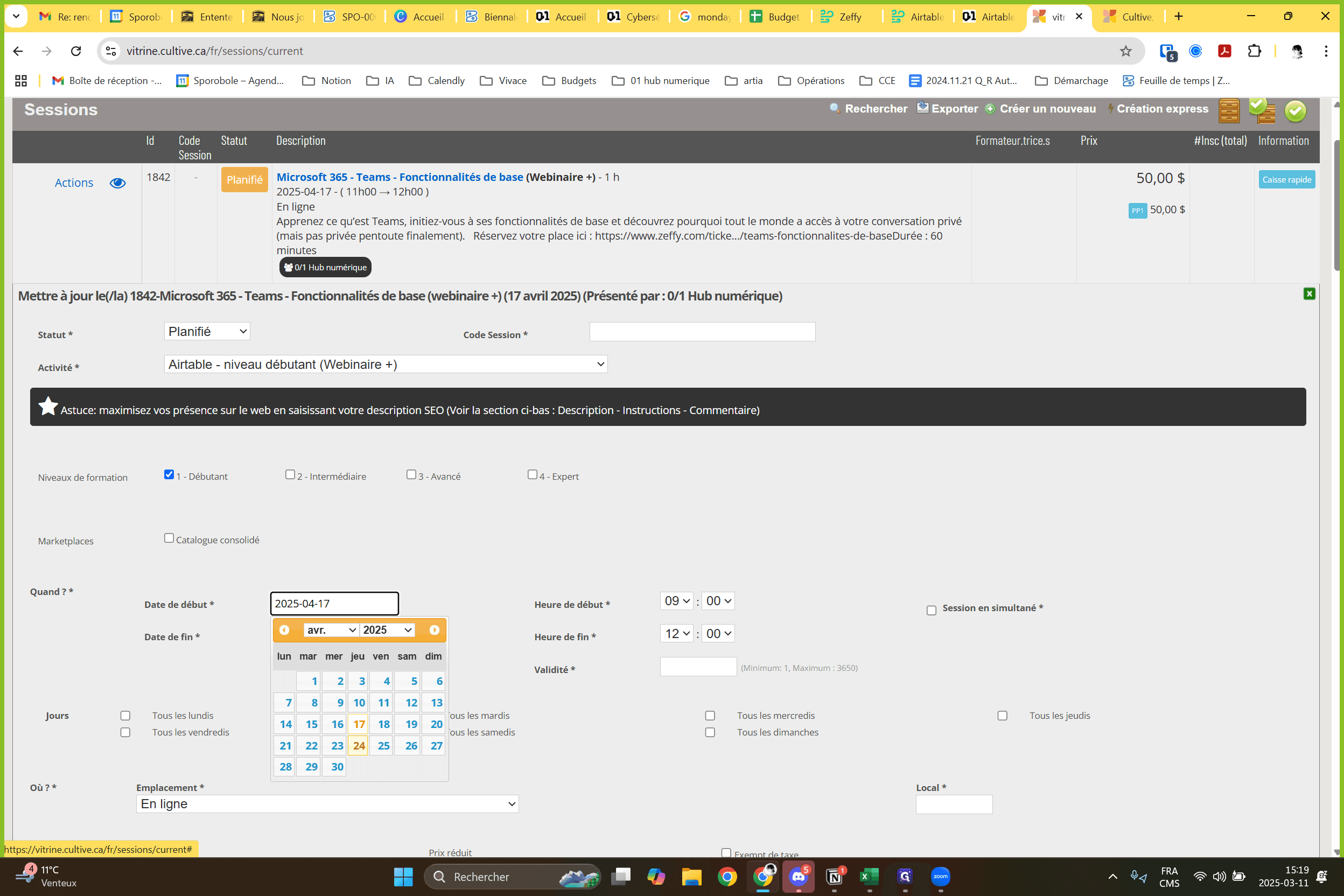Screen dimensions: 1344x896
Task: Check Tous les jeudis
Action: [1002, 716]
